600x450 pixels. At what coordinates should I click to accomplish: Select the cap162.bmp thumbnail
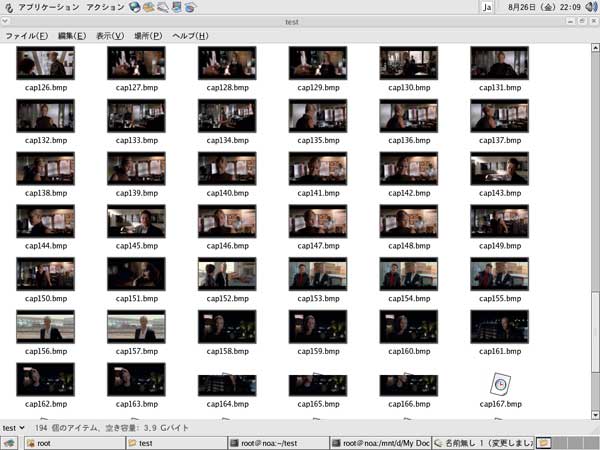point(46,380)
